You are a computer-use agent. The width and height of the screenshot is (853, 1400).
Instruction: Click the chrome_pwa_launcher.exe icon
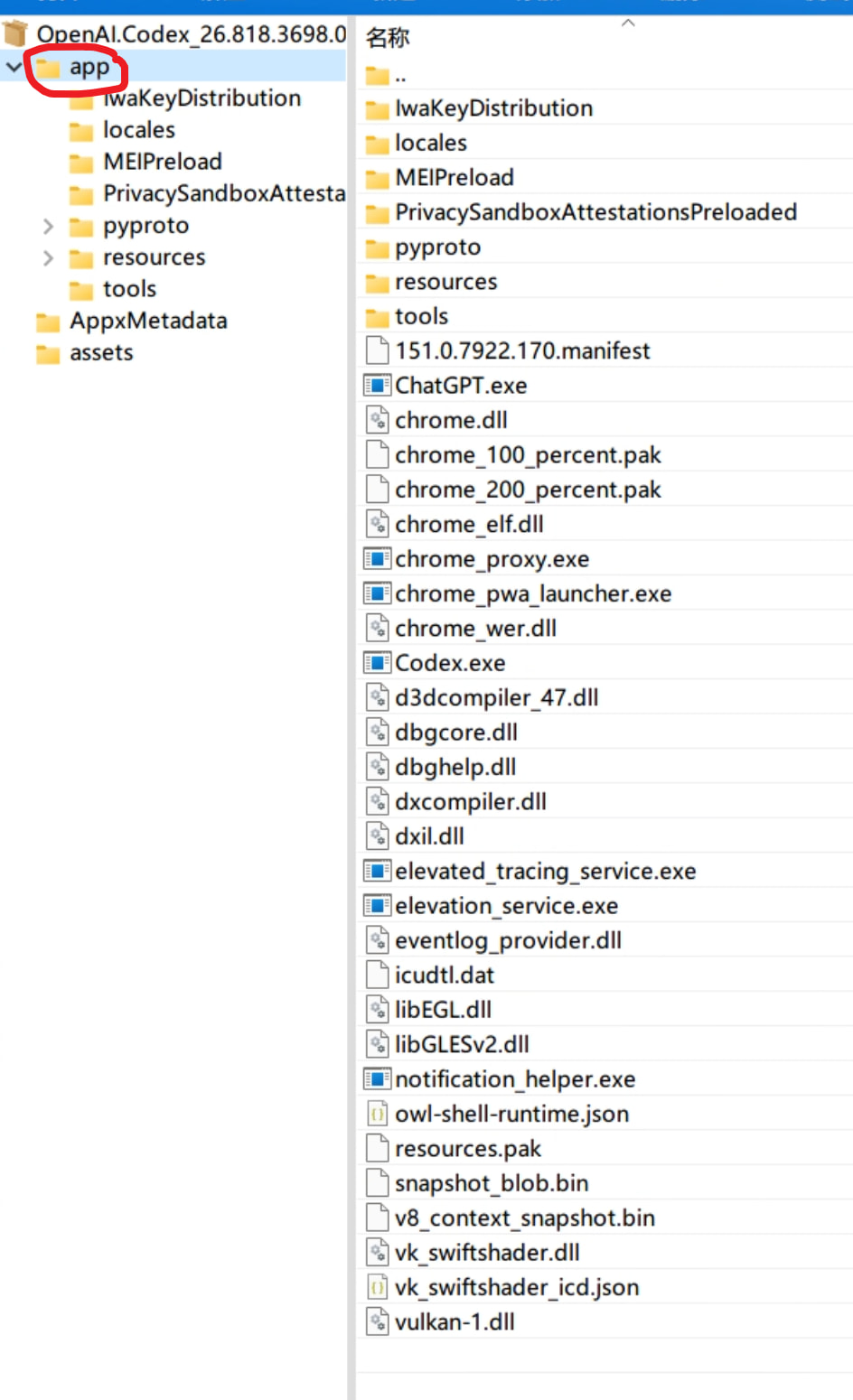[377, 593]
